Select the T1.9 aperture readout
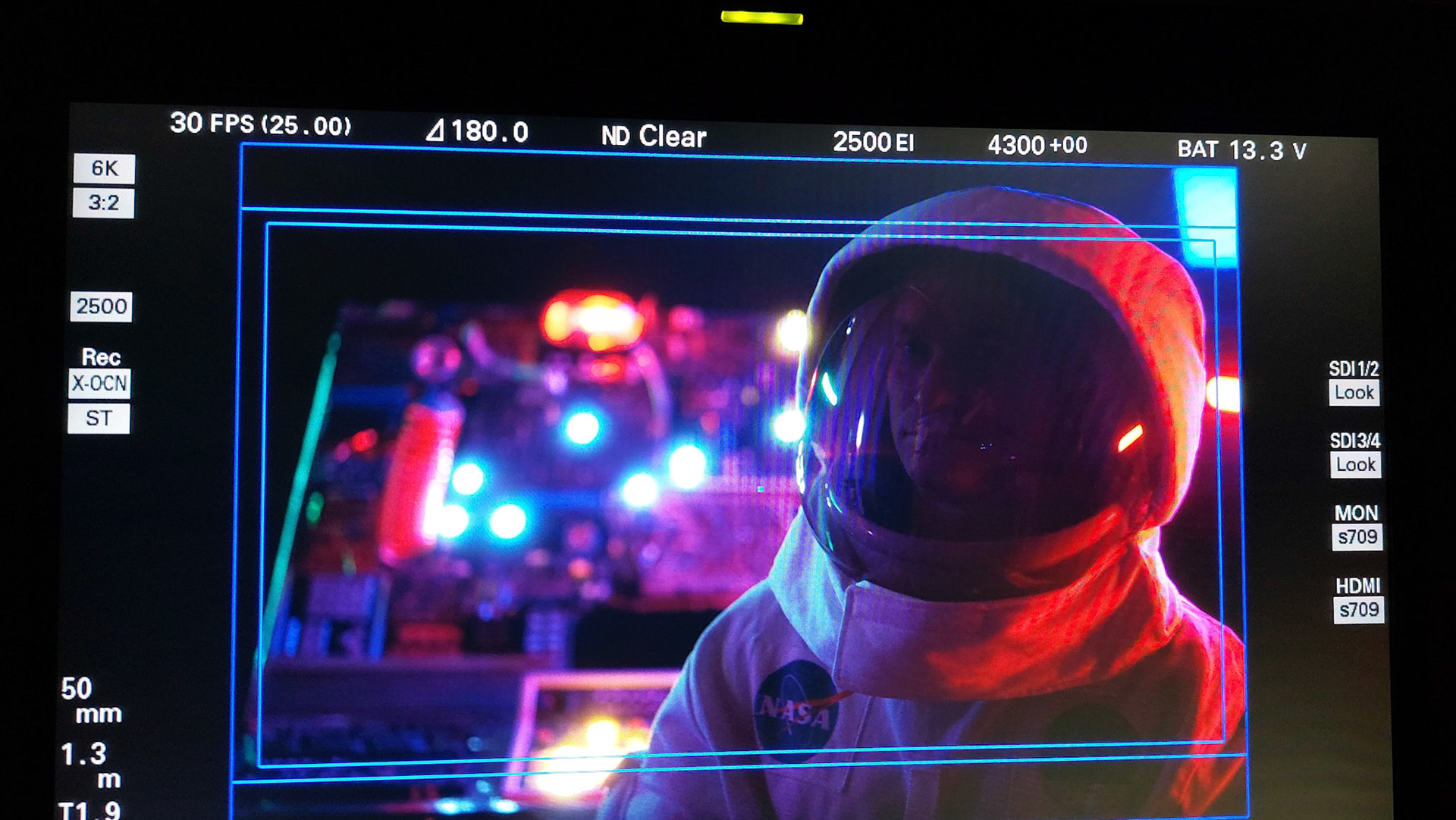The width and height of the screenshot is (1456, 820). tap(89, 811)
